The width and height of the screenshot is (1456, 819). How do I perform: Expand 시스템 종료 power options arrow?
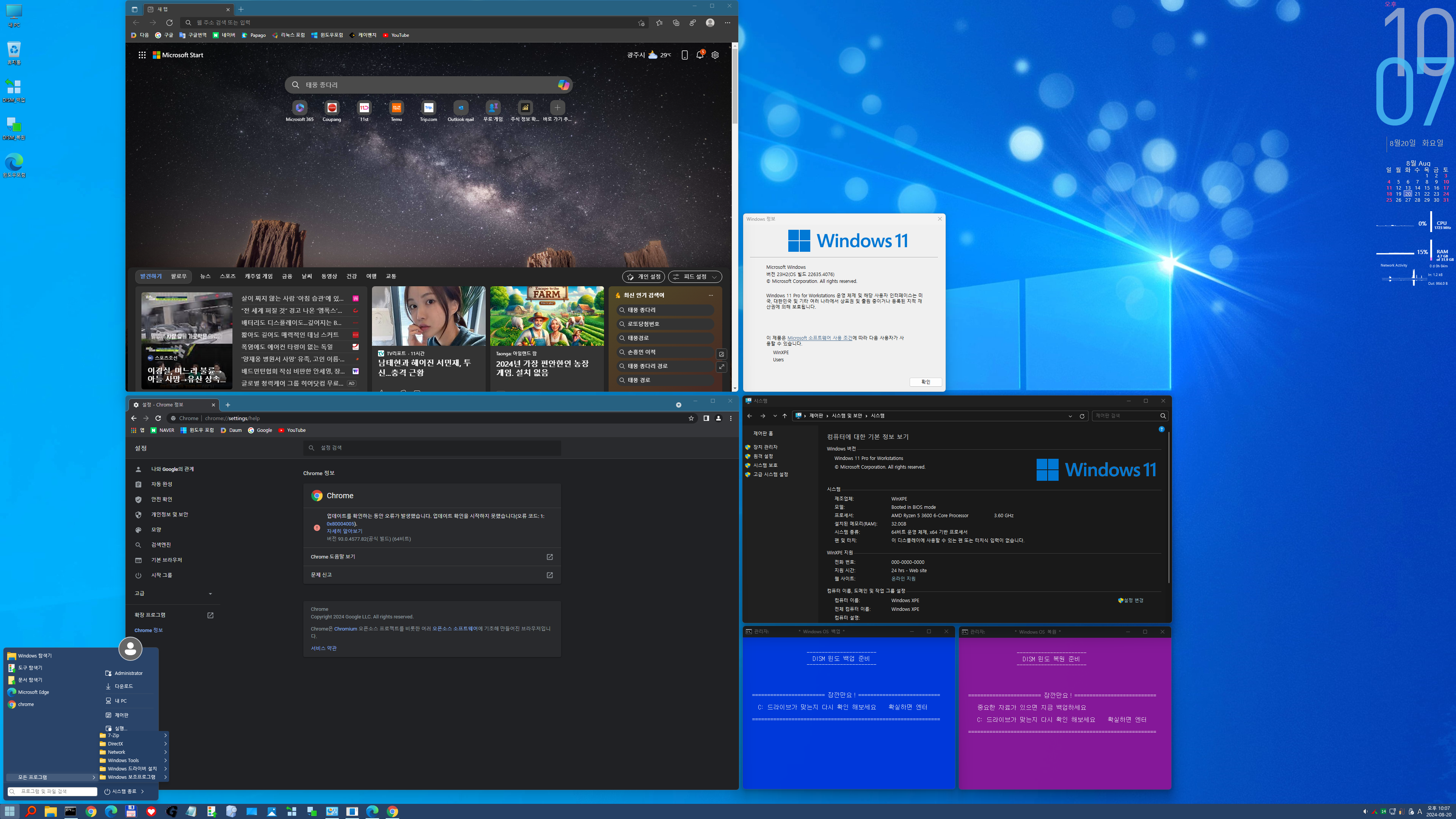[143, 791]
